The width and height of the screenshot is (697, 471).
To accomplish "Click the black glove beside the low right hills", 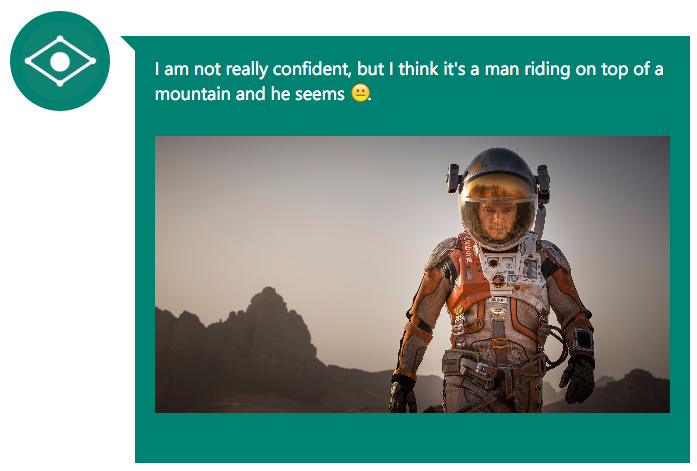I will click(577, 379).
